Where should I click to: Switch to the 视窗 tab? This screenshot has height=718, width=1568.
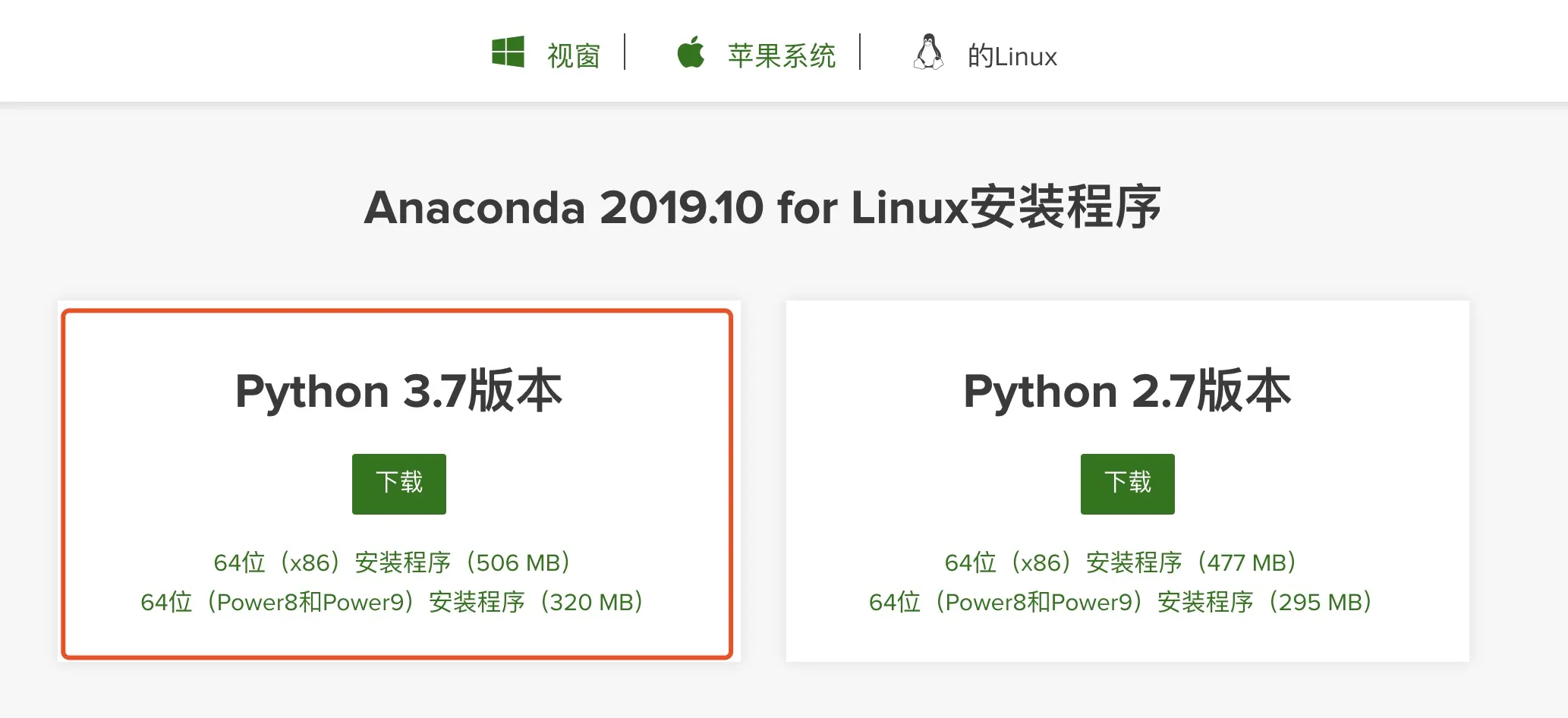coord(574,56)
